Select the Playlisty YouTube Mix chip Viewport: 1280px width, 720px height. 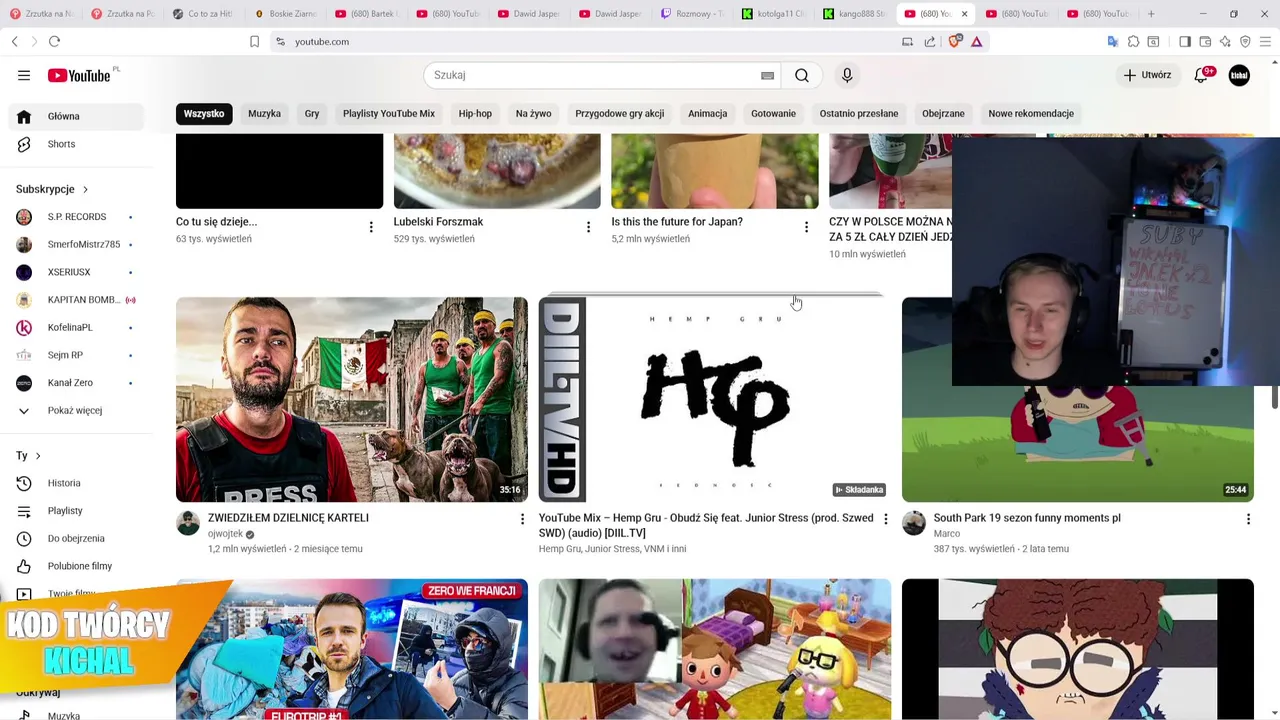389,113
